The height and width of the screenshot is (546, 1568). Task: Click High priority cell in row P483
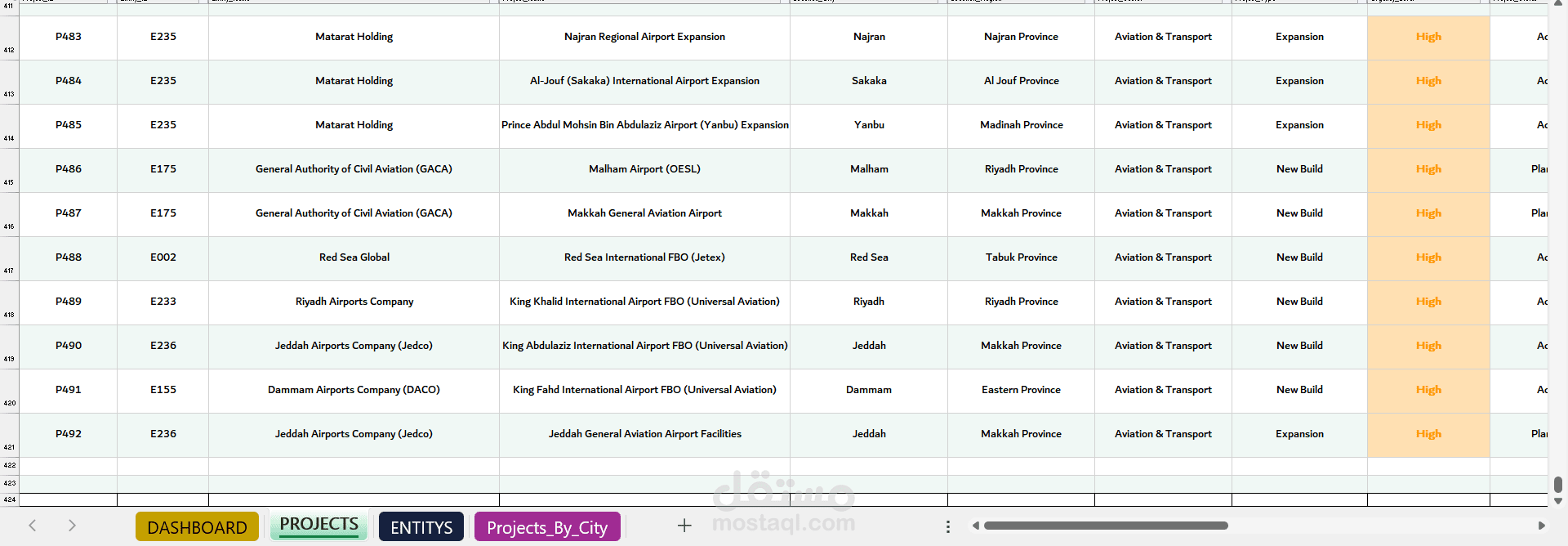[x=1428, y=38]
